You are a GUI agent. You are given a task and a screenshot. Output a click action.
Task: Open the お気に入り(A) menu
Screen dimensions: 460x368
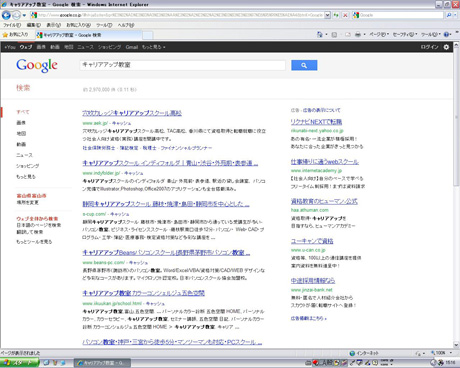pyautogui.click(x=78, y=25)
